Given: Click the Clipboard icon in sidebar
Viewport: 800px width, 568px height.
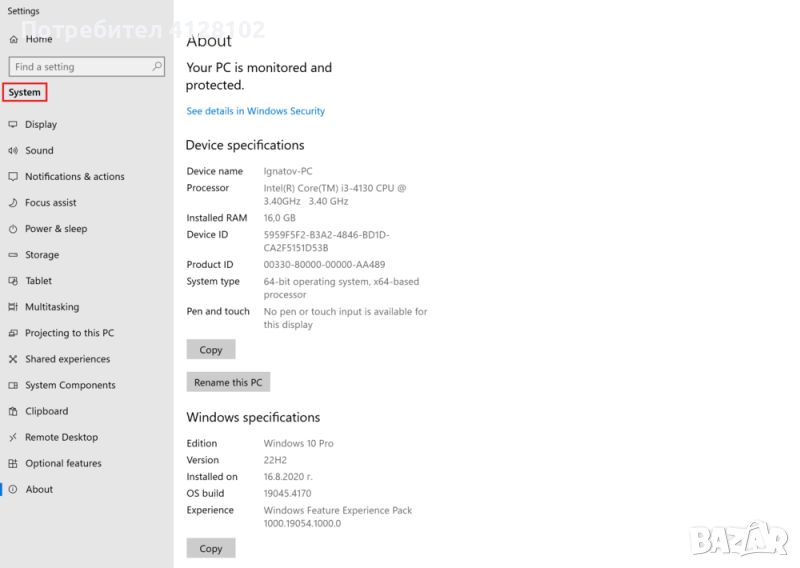Looking at the screenshot, I should (13, 411).
